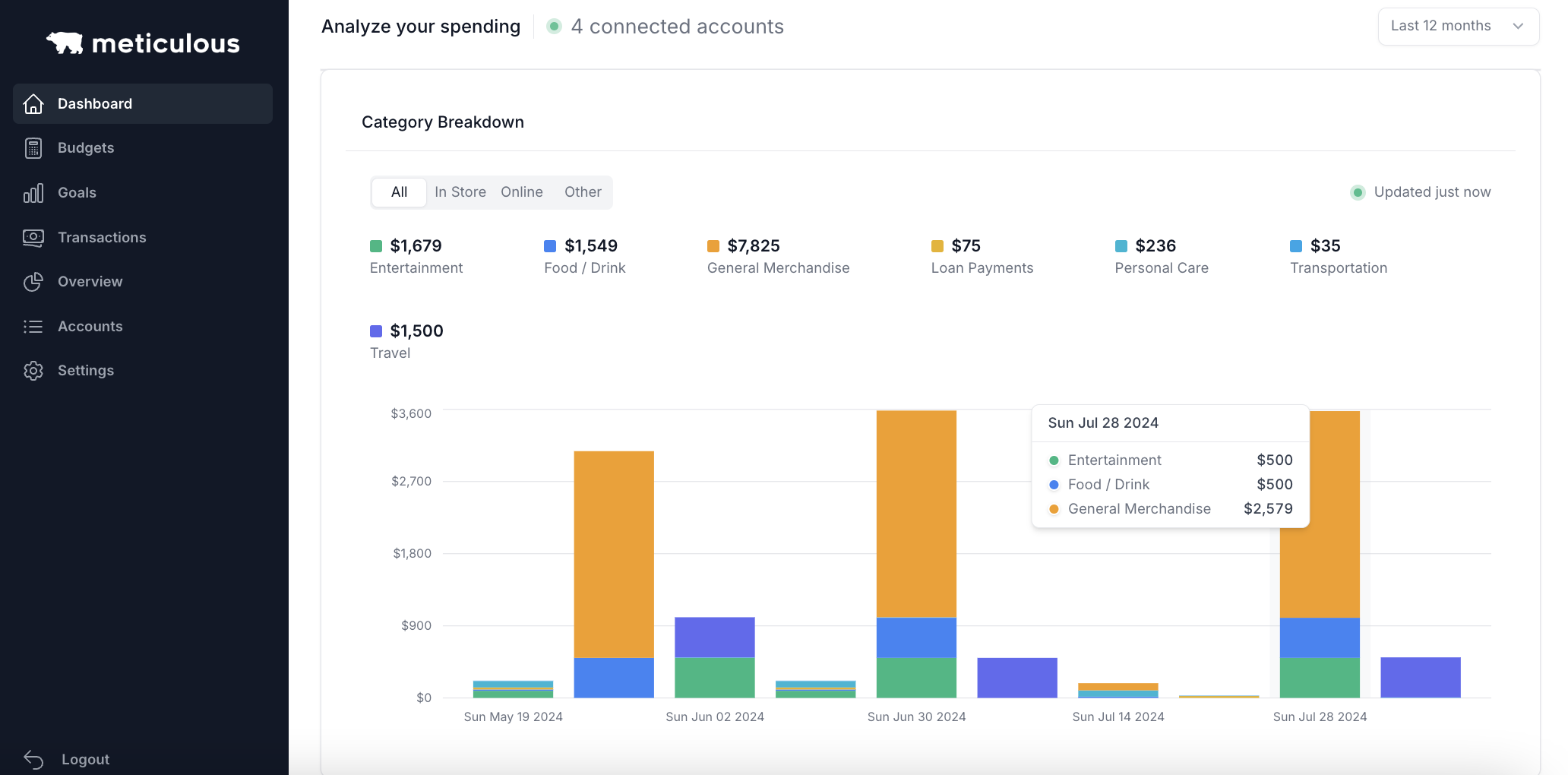The width and height of the screenshot is (1568, 775).
Task: Click the Logout arrow icon
Action: coord(33,759)
